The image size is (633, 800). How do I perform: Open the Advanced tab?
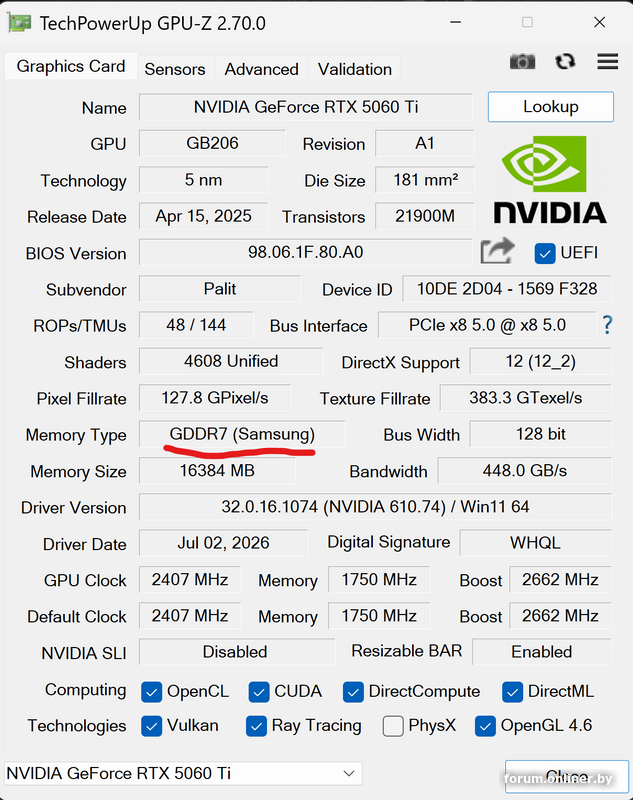click(261, 69)
